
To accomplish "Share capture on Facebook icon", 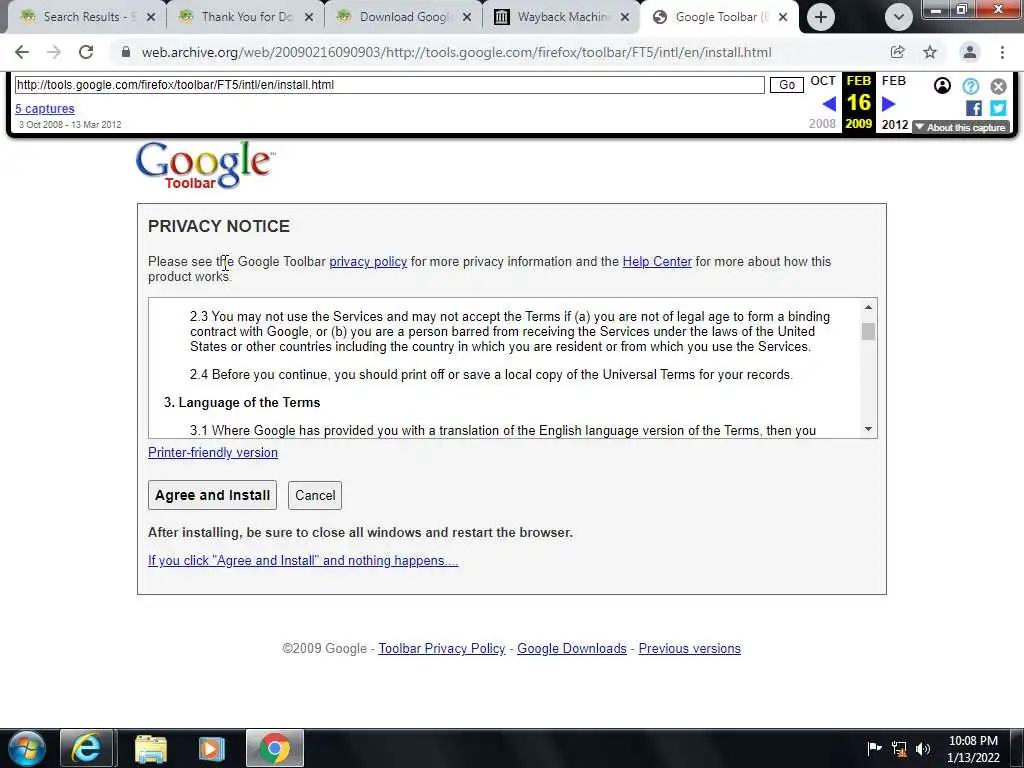I will click(x=974, y=108).
